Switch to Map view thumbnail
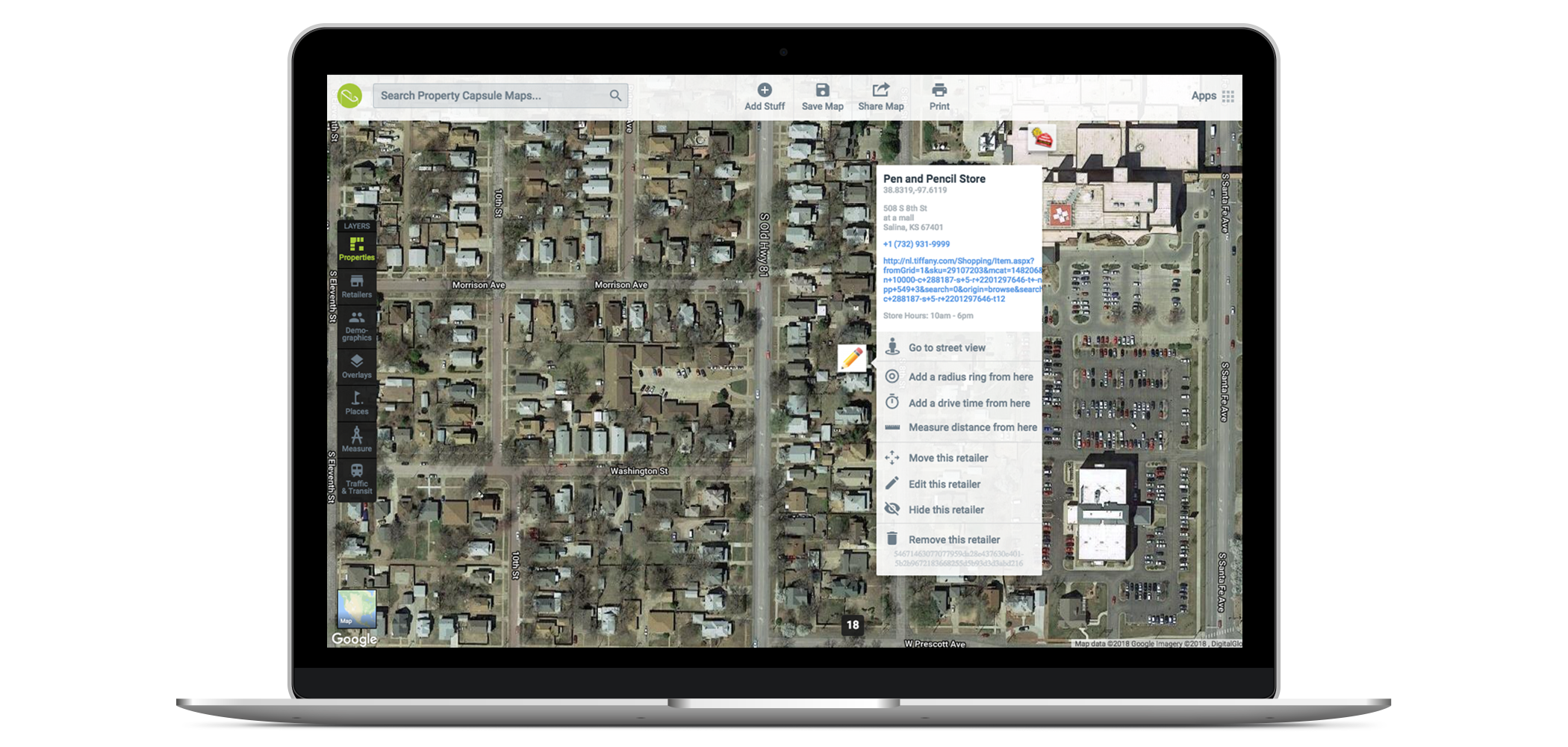This screenshot has width=1568, height=747. [356, 608]
